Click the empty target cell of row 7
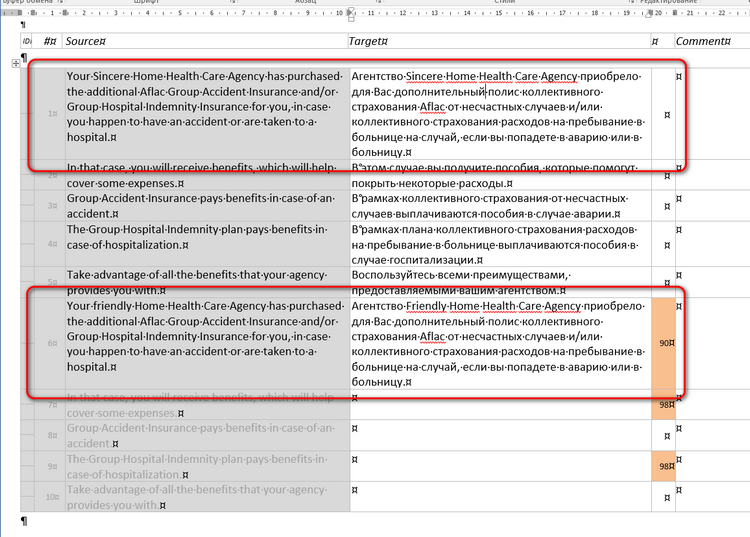The width and height of the screenshot is (750, 537). [500, 405]
